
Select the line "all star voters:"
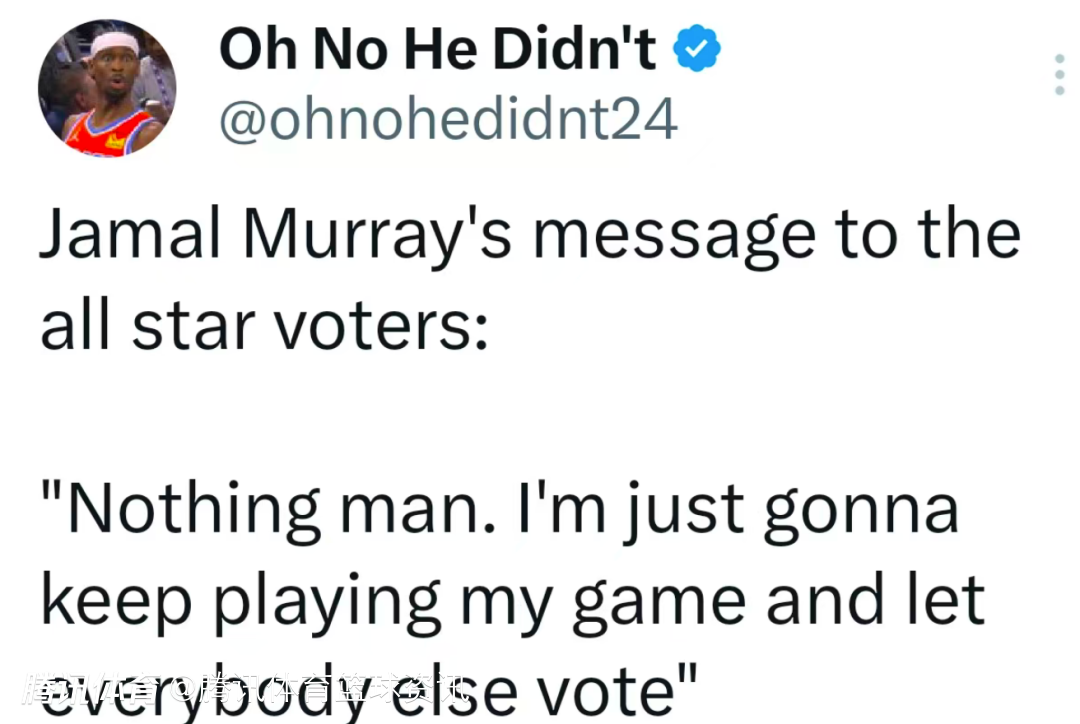[x=263, y=326]
